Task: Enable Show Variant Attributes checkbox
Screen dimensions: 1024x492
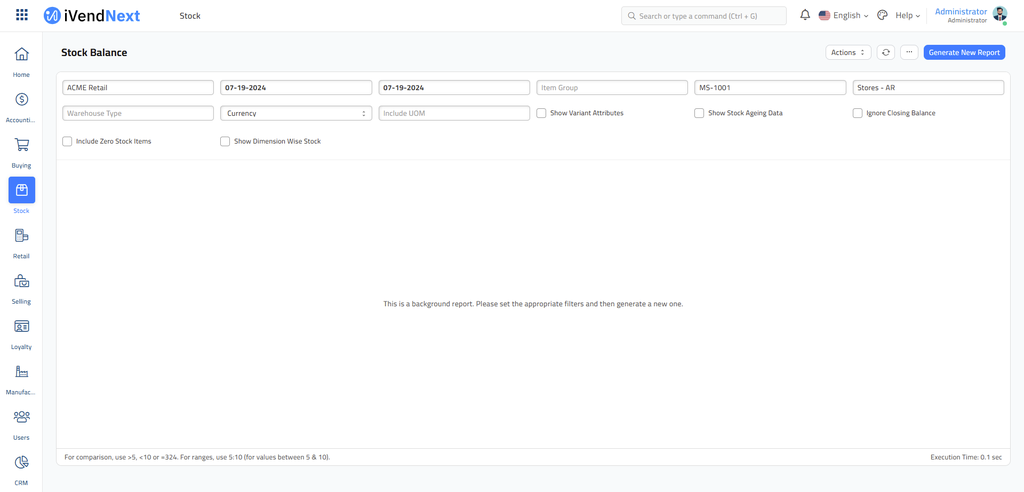Action: 541,113
